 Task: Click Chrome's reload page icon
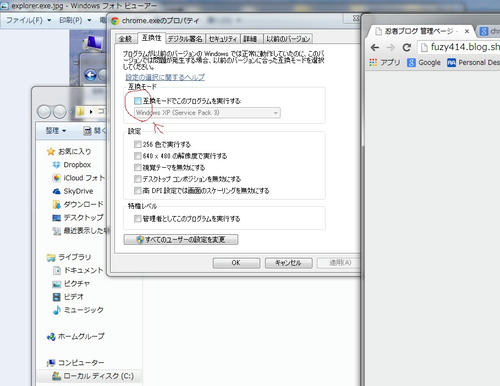coord(406,48)
